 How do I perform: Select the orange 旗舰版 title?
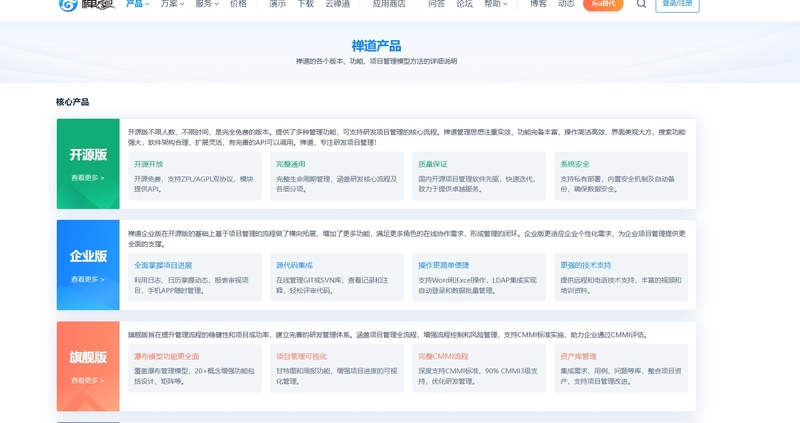click(x=88, y=357)
